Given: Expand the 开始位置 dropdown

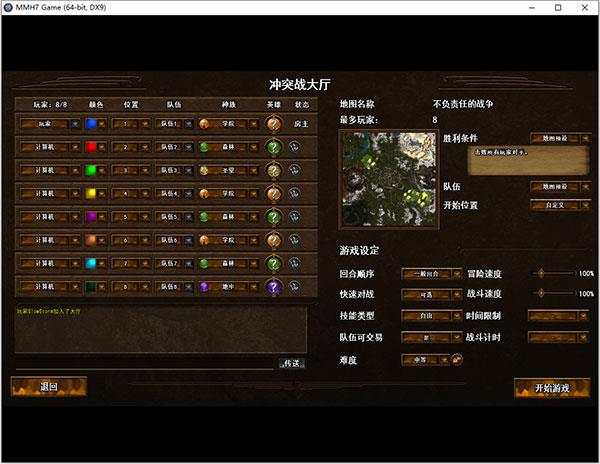Looking at the screenshot, I should 561,205.
